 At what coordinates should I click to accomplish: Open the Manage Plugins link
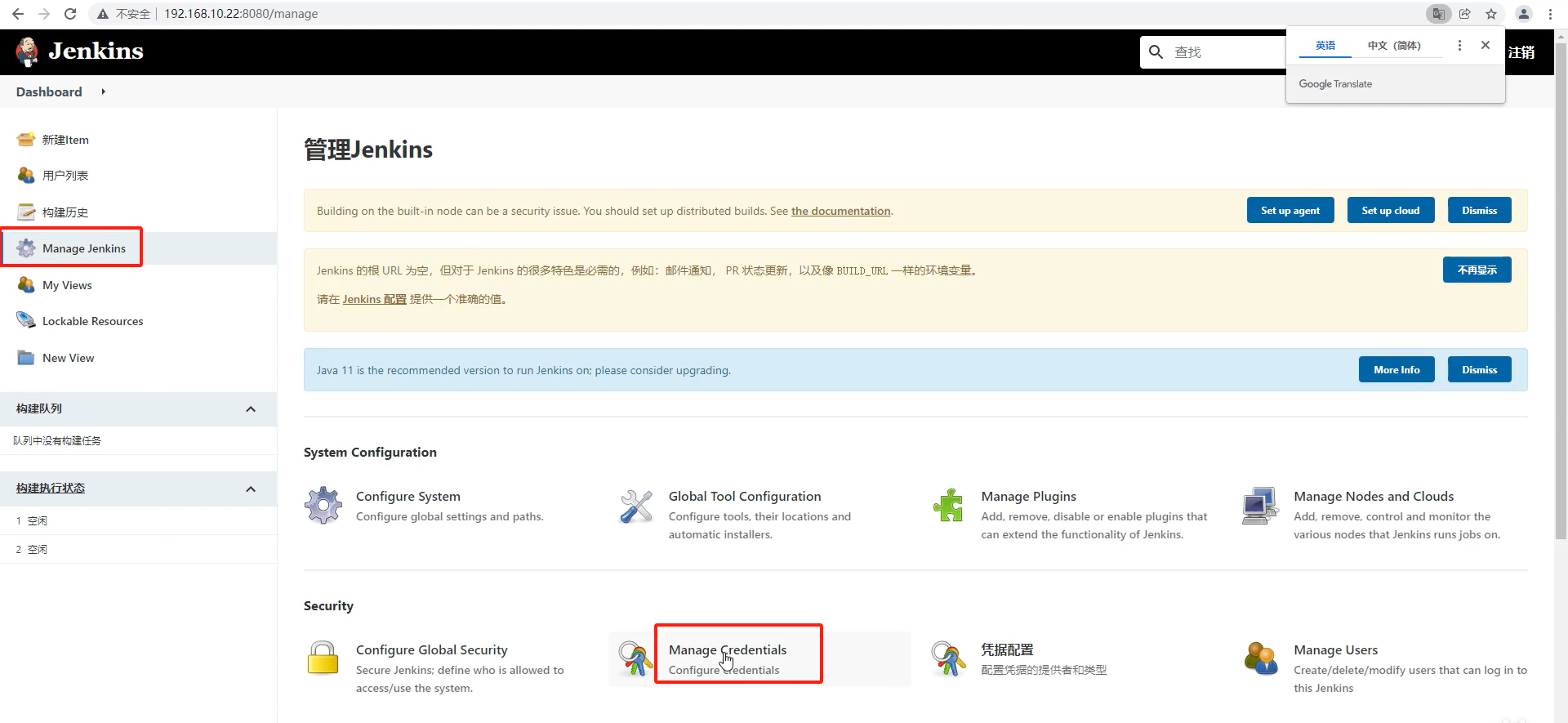1029,496
